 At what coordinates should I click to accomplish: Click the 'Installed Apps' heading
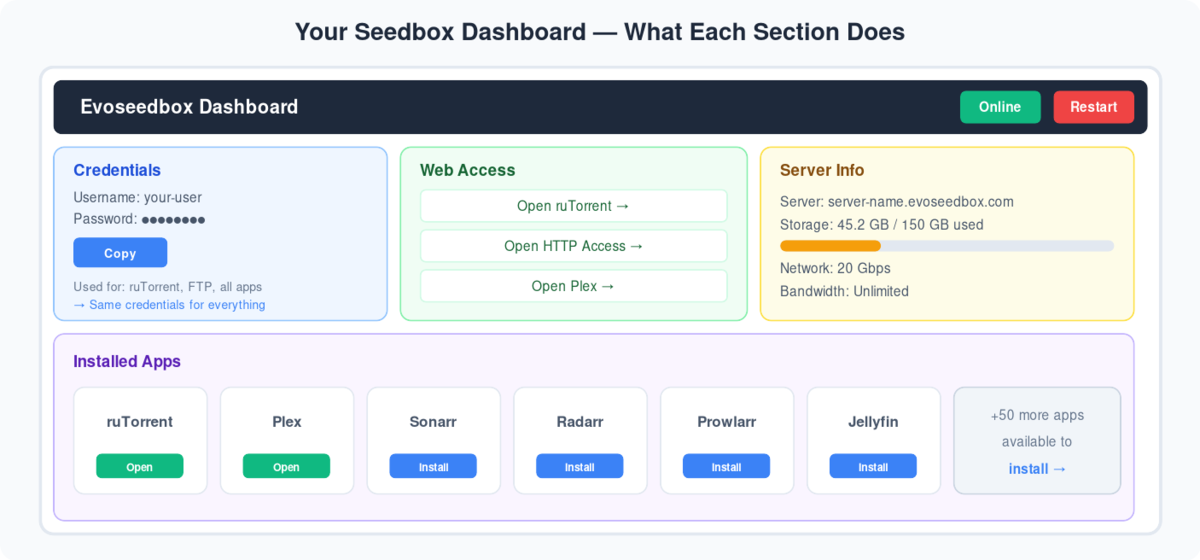point(127,361)
